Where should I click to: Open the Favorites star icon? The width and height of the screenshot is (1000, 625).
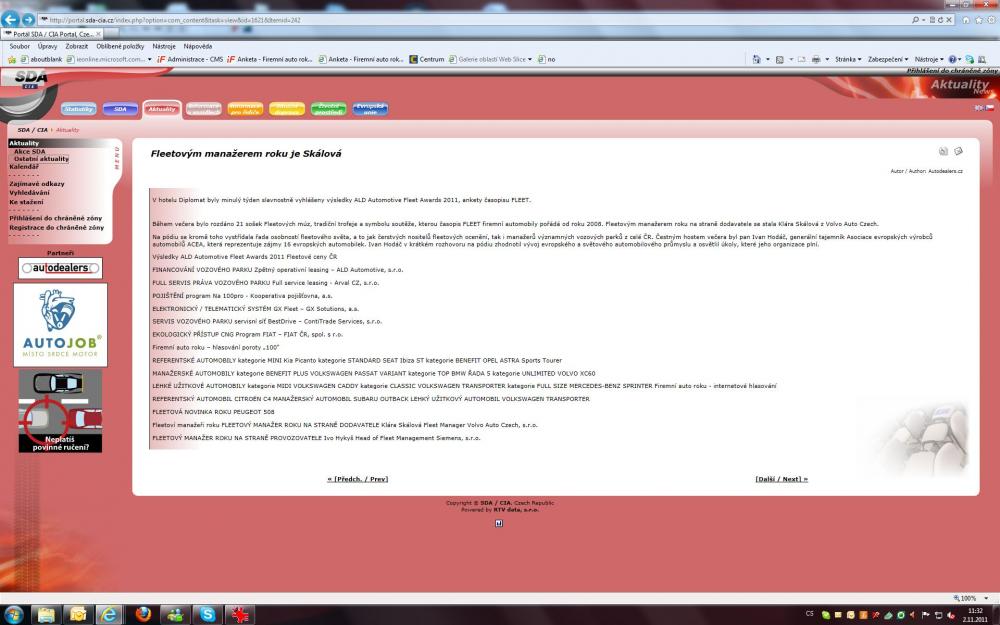pos(978,20)
